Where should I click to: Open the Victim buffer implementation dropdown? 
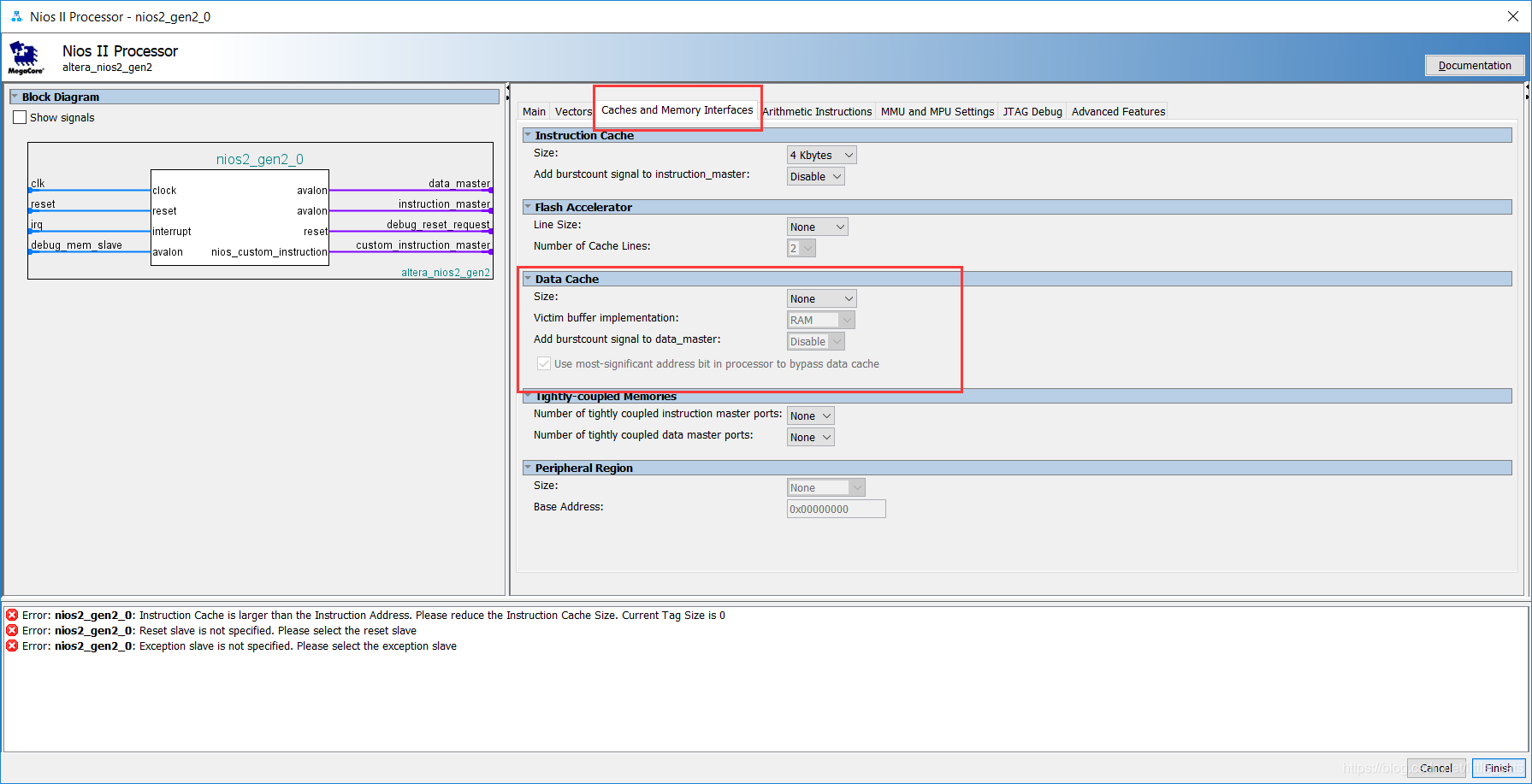821,320
